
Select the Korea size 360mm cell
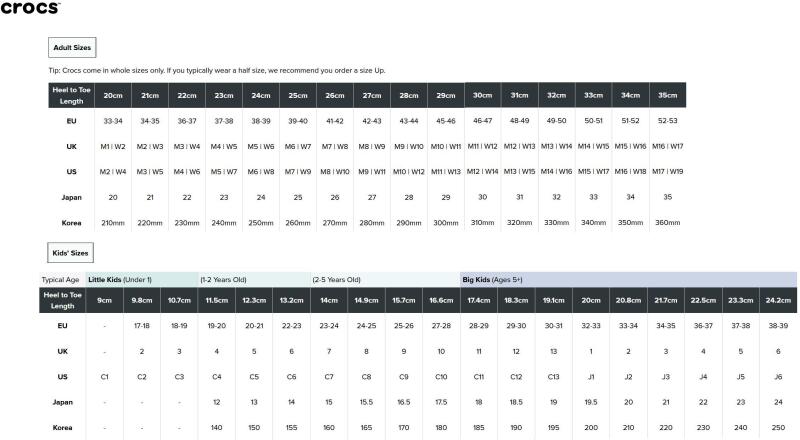(x=667, y=223)
